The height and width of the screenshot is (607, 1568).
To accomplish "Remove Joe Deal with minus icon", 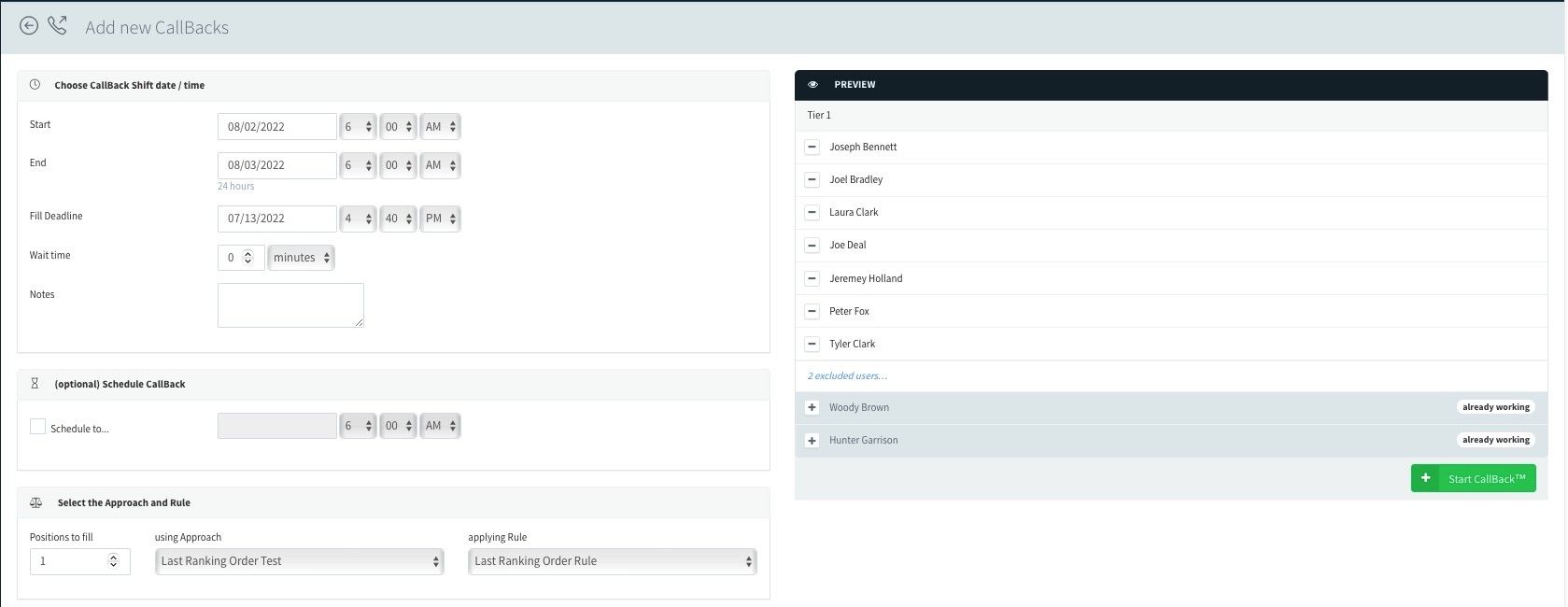I will tap(812, 245).
